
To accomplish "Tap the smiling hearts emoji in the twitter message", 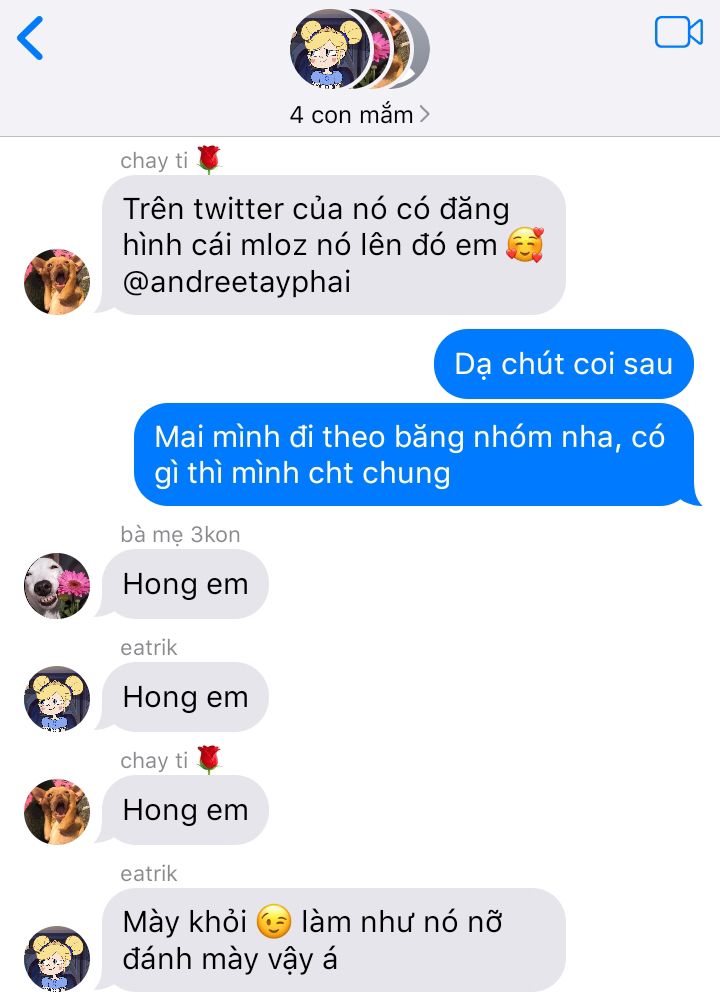I will pyautogui.click(x=526, y=245).
